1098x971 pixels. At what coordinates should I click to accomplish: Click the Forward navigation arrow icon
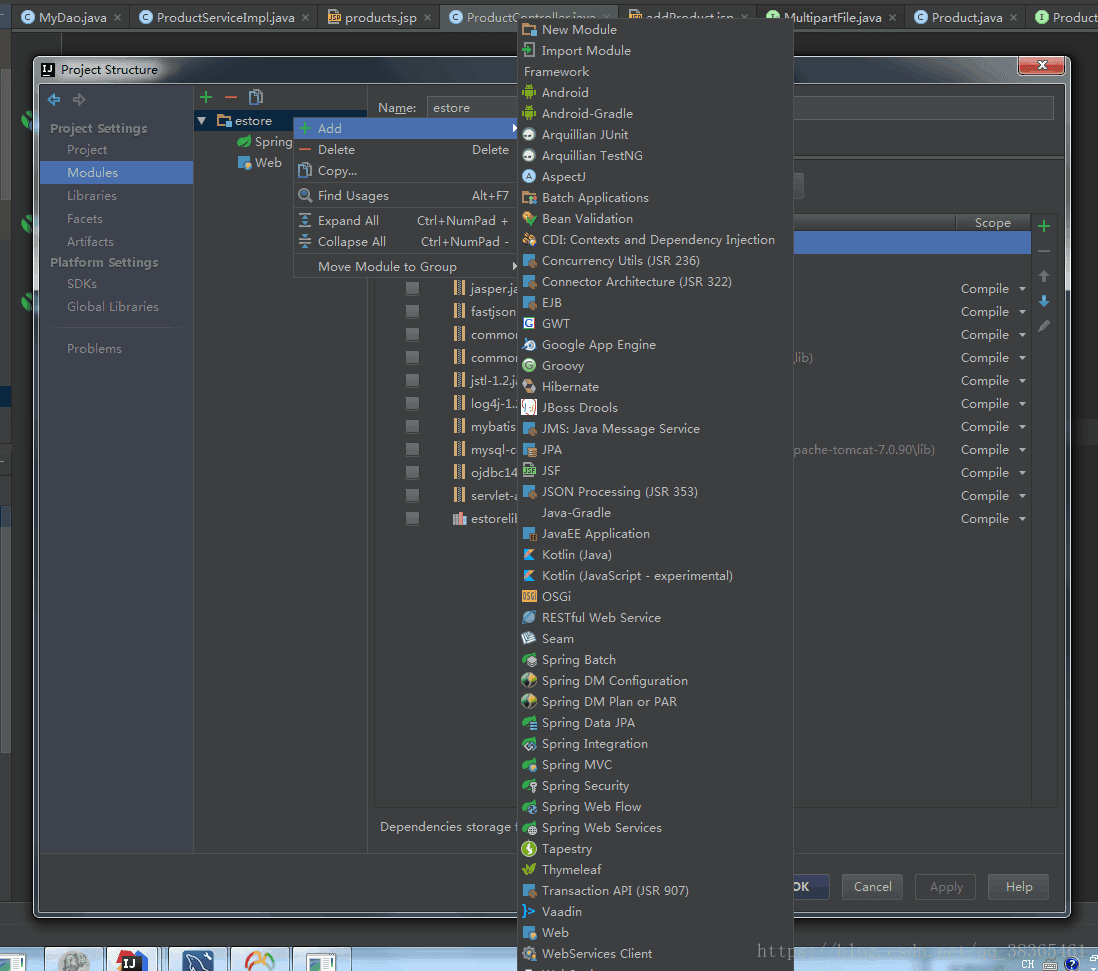[x=79, y=99]
